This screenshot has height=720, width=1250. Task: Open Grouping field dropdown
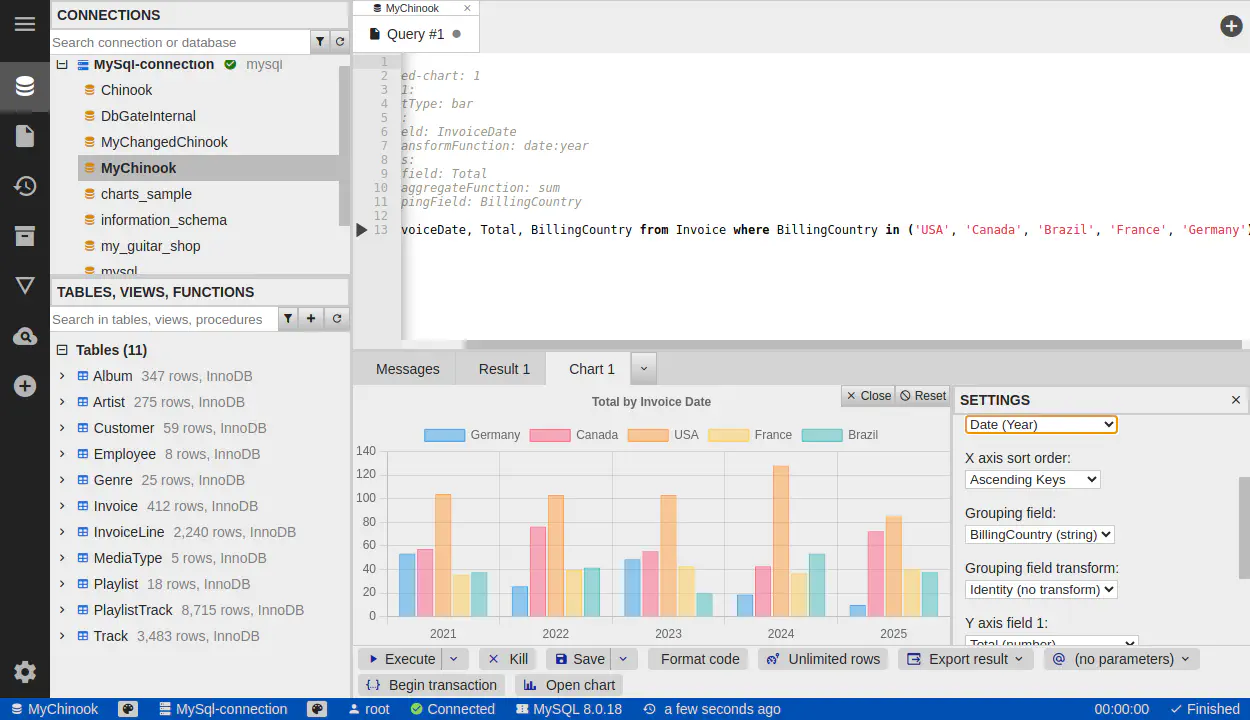(1040, 535)
